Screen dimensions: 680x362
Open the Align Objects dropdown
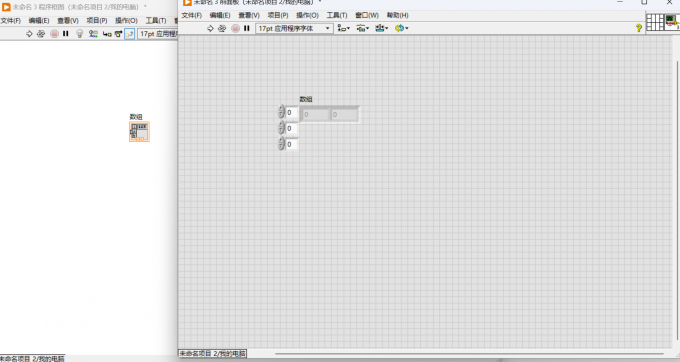click(343, 28)
